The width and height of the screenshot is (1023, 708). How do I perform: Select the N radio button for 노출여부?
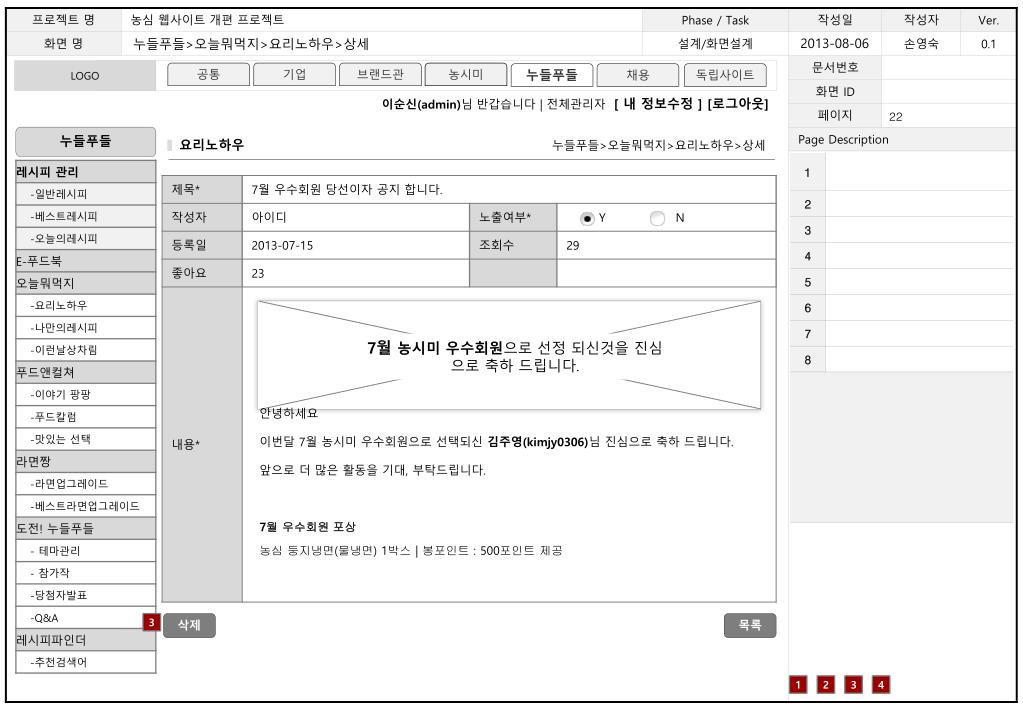coord(658,219)
